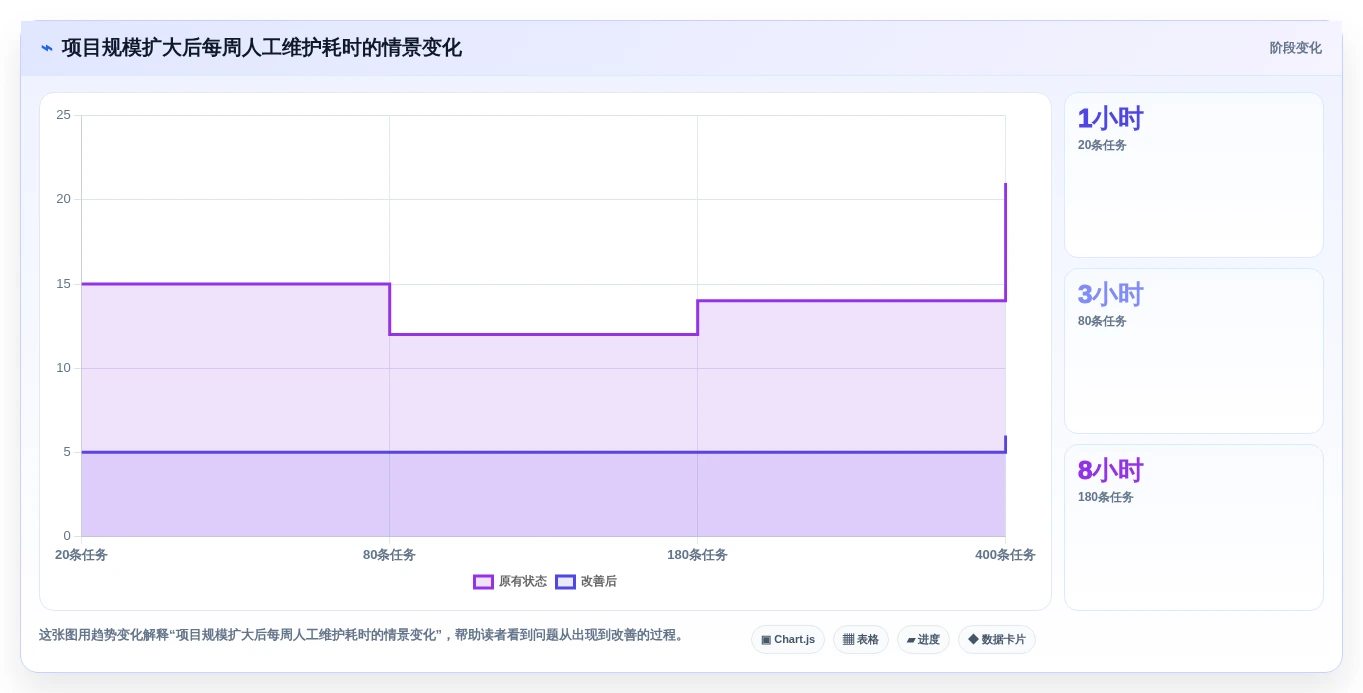1363x693 pixels.
Task: Select the 进度 tag chip
Action: [923, 640]
